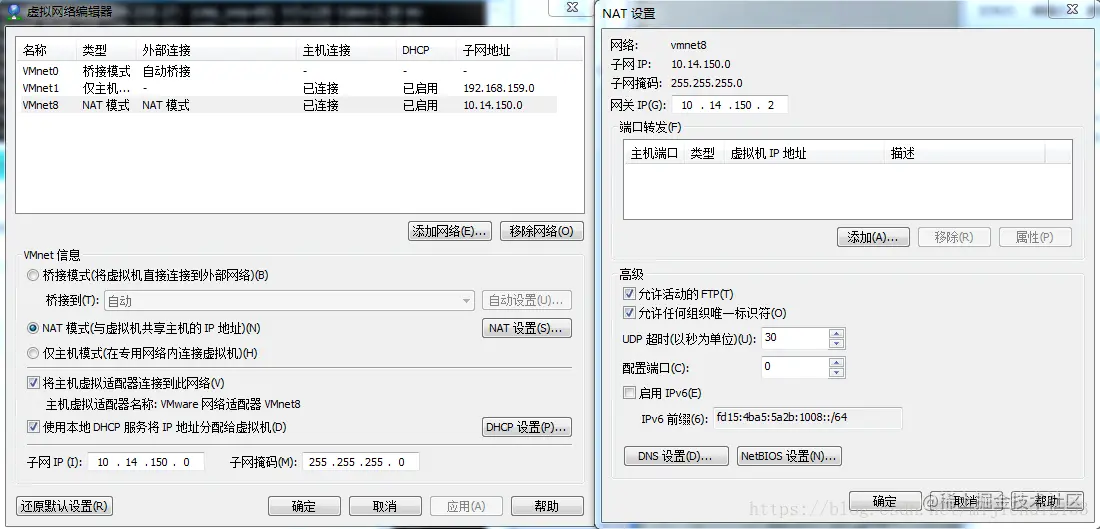Viewport: 1100px width, 529px height.
Task: Click 主机端口 column header in port forwarding
Action: (x=654, y=153)
